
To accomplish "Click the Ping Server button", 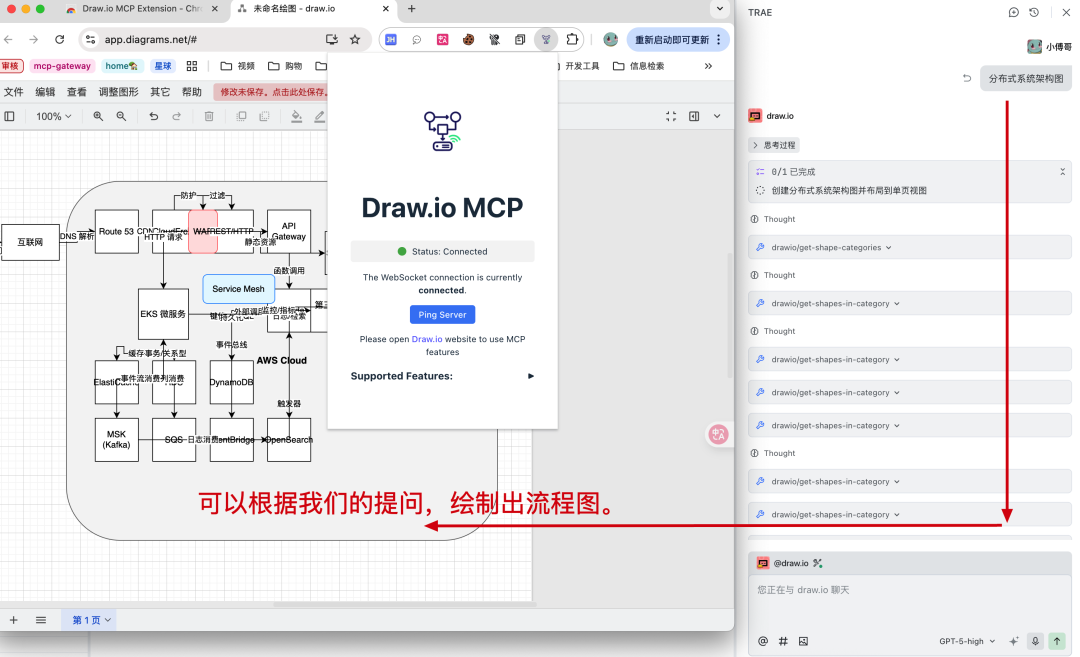I will click(442, 313).
